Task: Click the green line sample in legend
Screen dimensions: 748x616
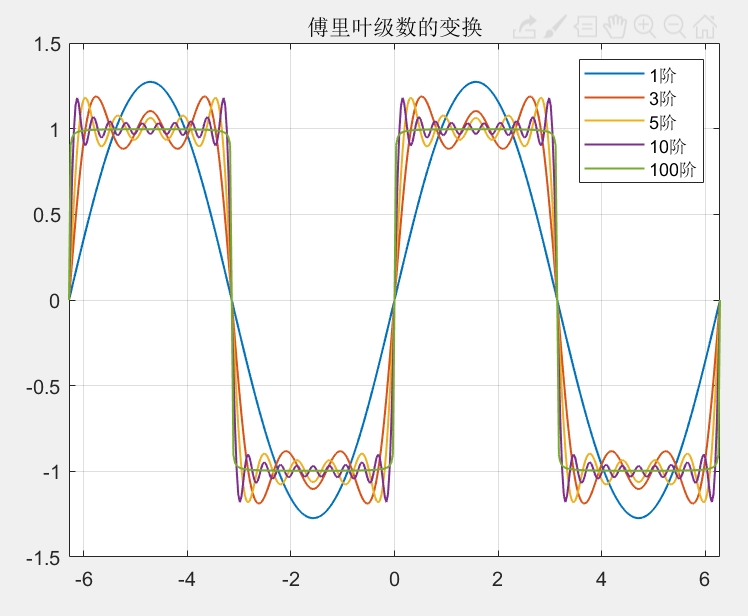Action: tap(614, 168)
